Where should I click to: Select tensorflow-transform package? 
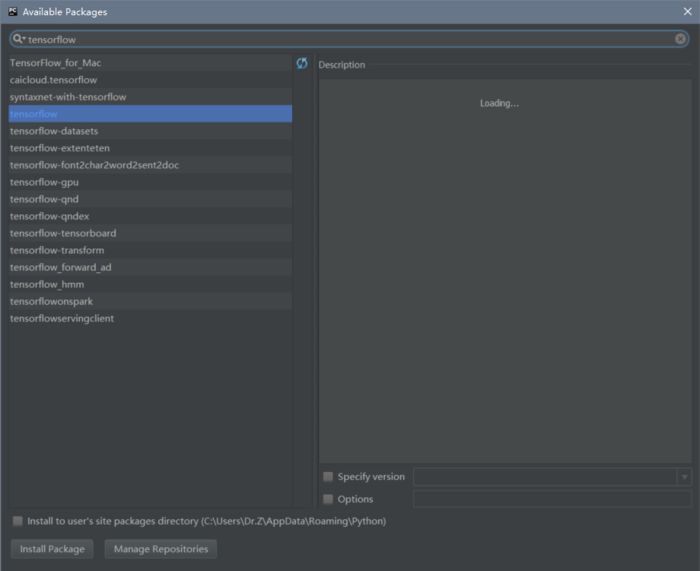point(150,250)
